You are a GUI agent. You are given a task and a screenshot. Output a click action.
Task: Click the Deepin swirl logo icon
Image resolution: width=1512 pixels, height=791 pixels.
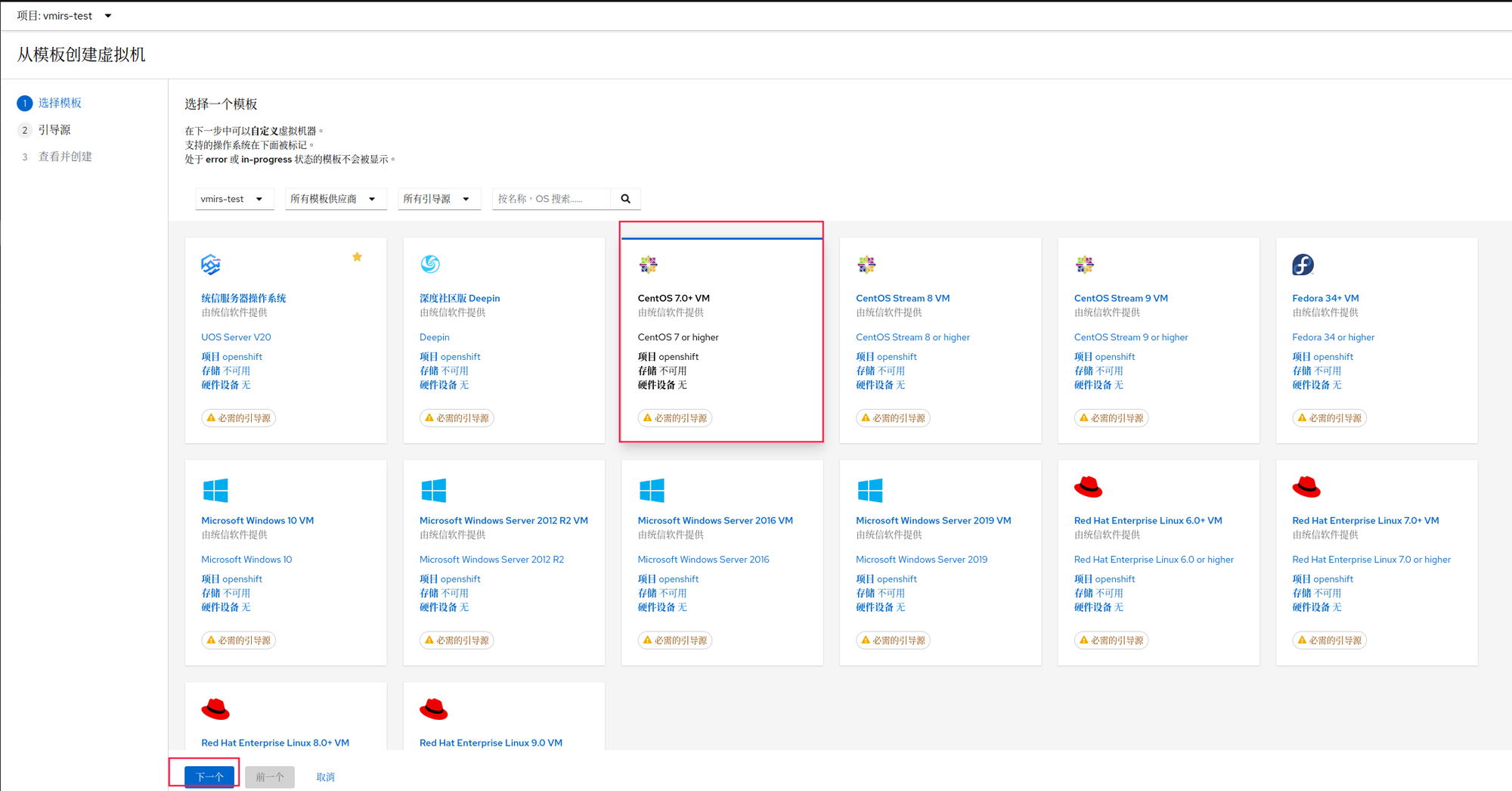pyautogui.click(x=430, y=264)
